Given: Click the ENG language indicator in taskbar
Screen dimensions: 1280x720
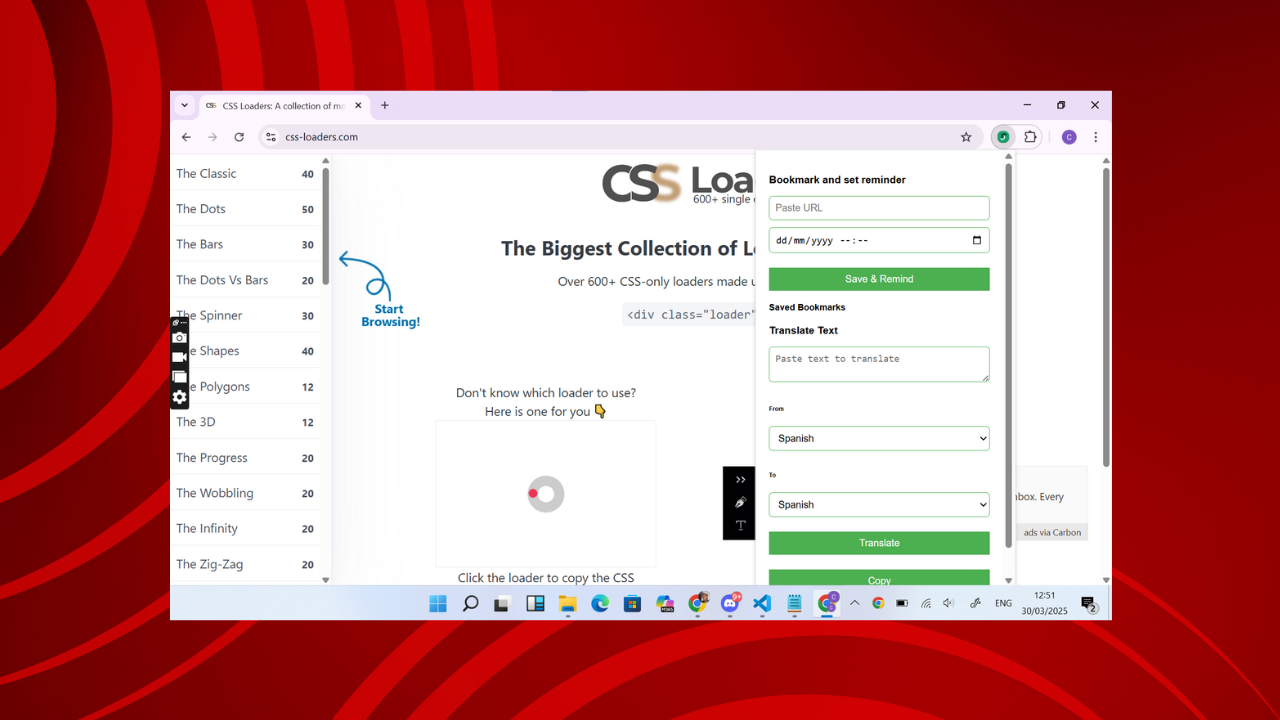Looking at the screenshot, I should [1003, 603].
